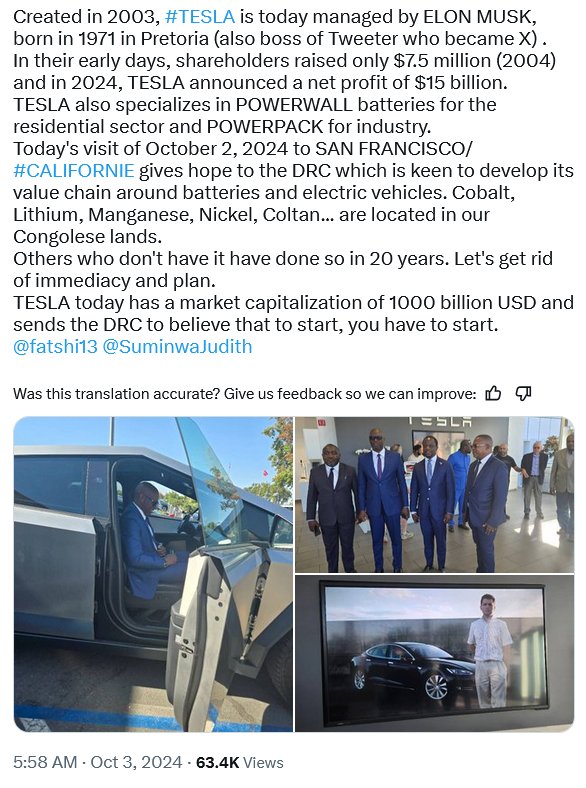This screenshot has width=586, height=788.
Task: Click the thumbs up translation feedback icon
Action: click(x=493, y=393)
